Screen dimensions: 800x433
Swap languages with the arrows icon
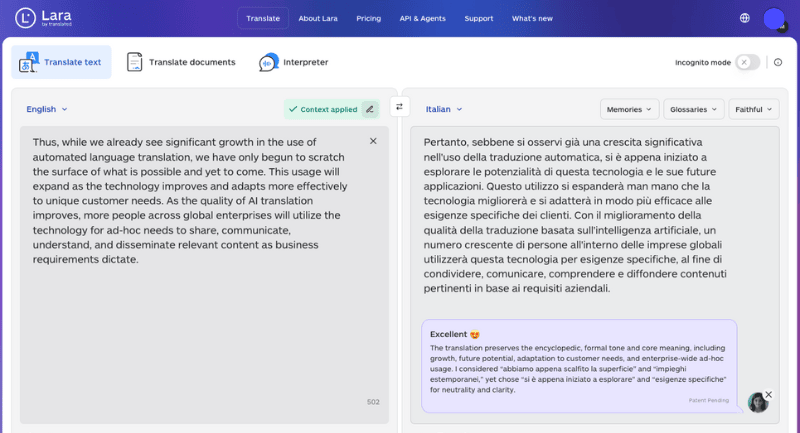click(x=399, y=107)
